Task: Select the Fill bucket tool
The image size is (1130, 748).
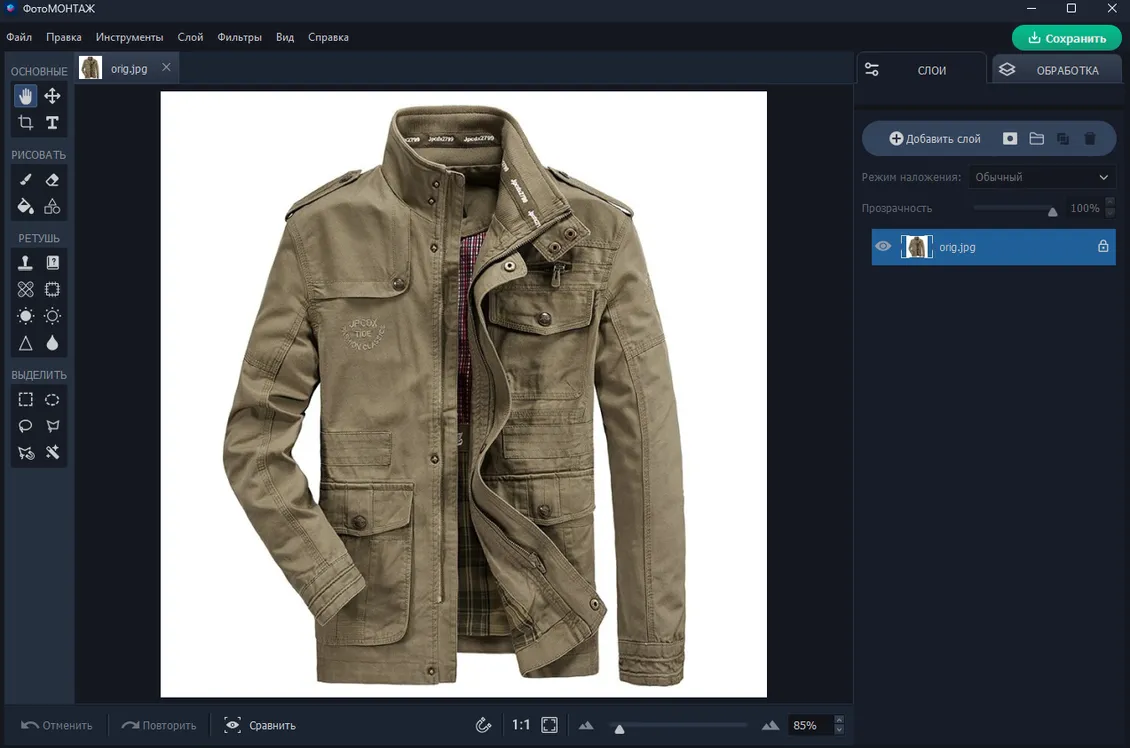Action: pos(26,207)
